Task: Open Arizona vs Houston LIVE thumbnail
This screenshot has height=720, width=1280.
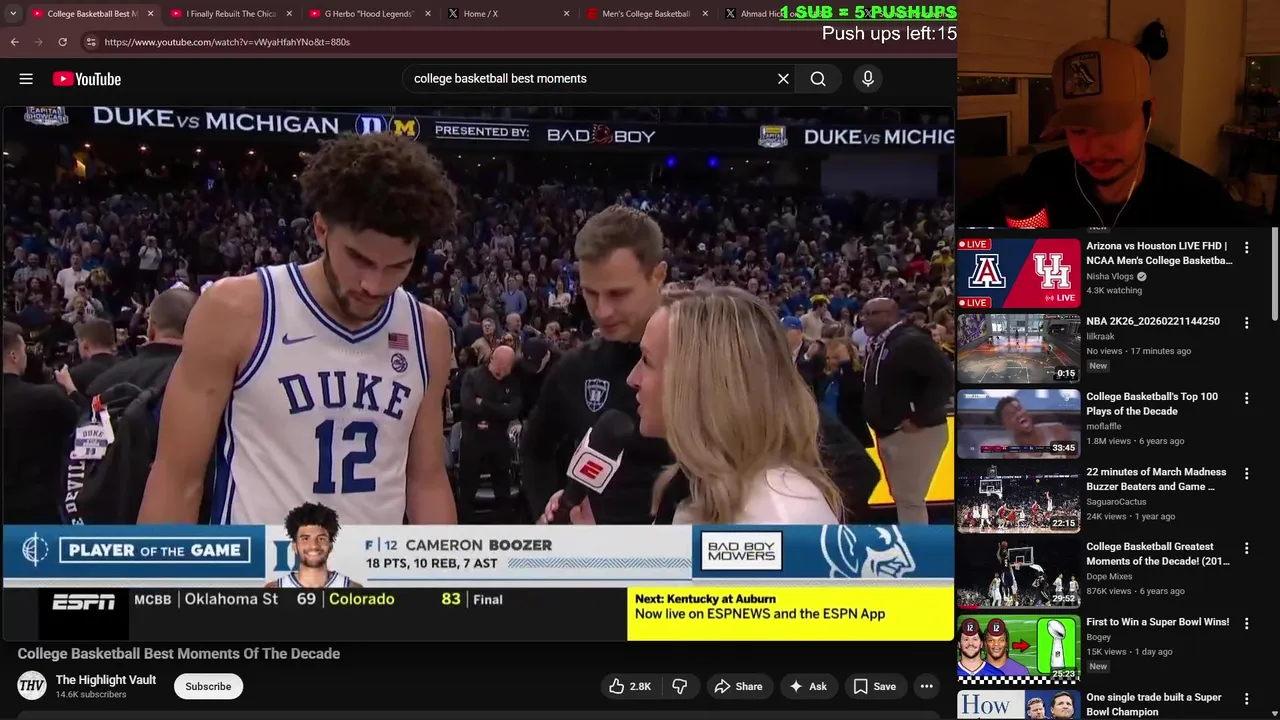Action: click(x=1019, y=273)
